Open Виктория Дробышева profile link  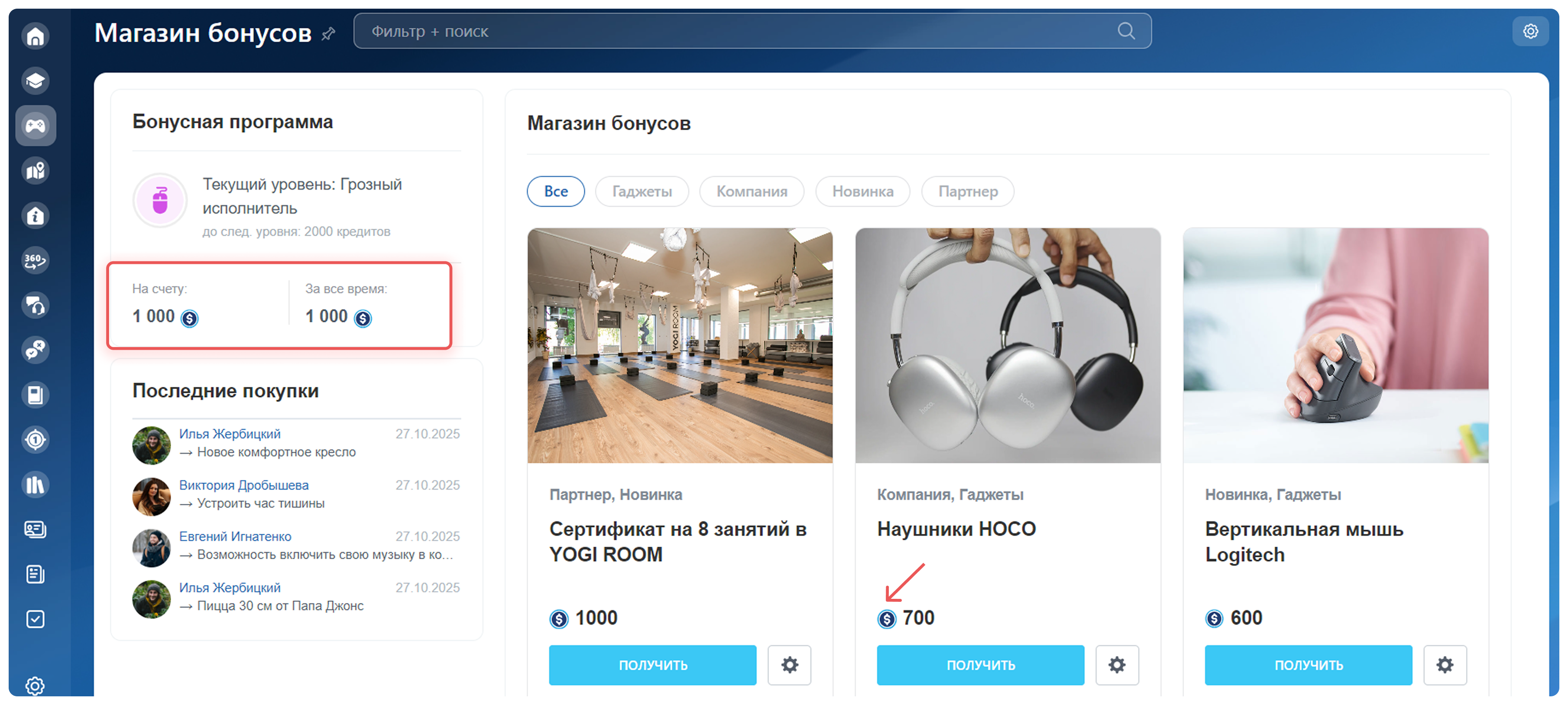[243, 485]
